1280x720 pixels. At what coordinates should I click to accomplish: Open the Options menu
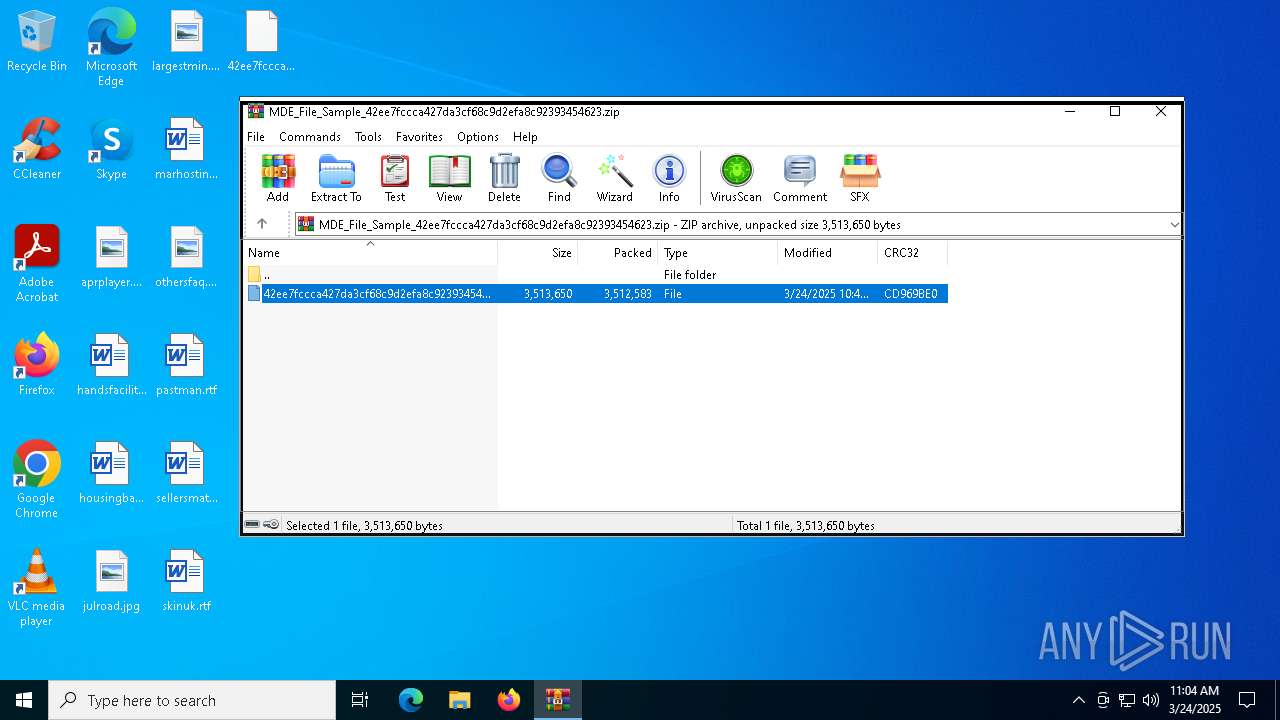[478, 136]
